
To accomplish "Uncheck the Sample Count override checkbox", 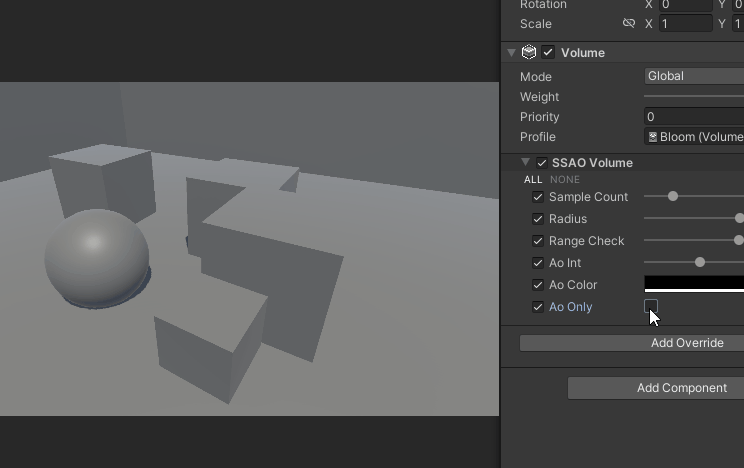I will pos(538,197).
